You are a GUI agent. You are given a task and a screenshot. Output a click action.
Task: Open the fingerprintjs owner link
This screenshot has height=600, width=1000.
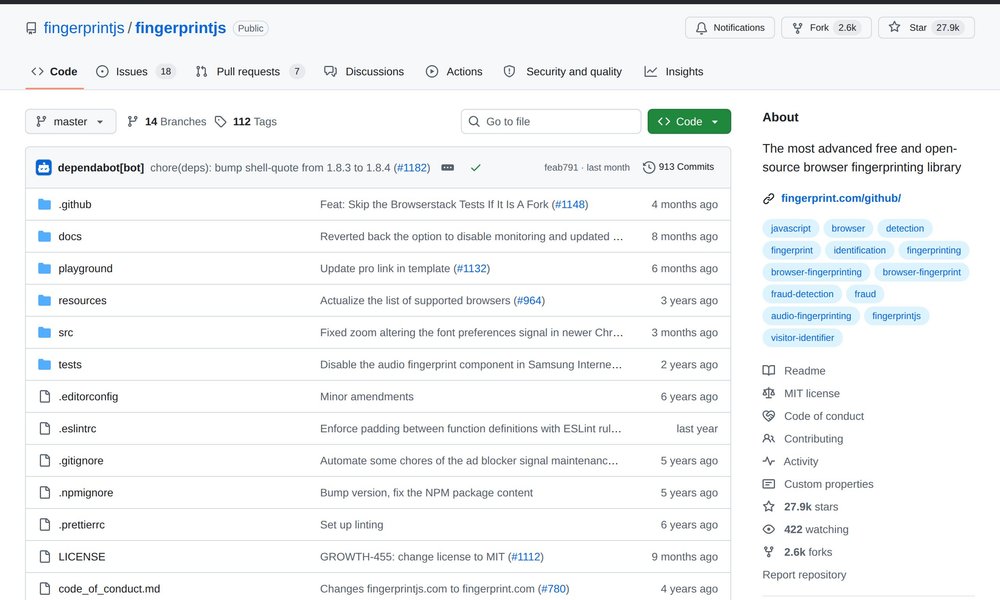tap(84, 28)
